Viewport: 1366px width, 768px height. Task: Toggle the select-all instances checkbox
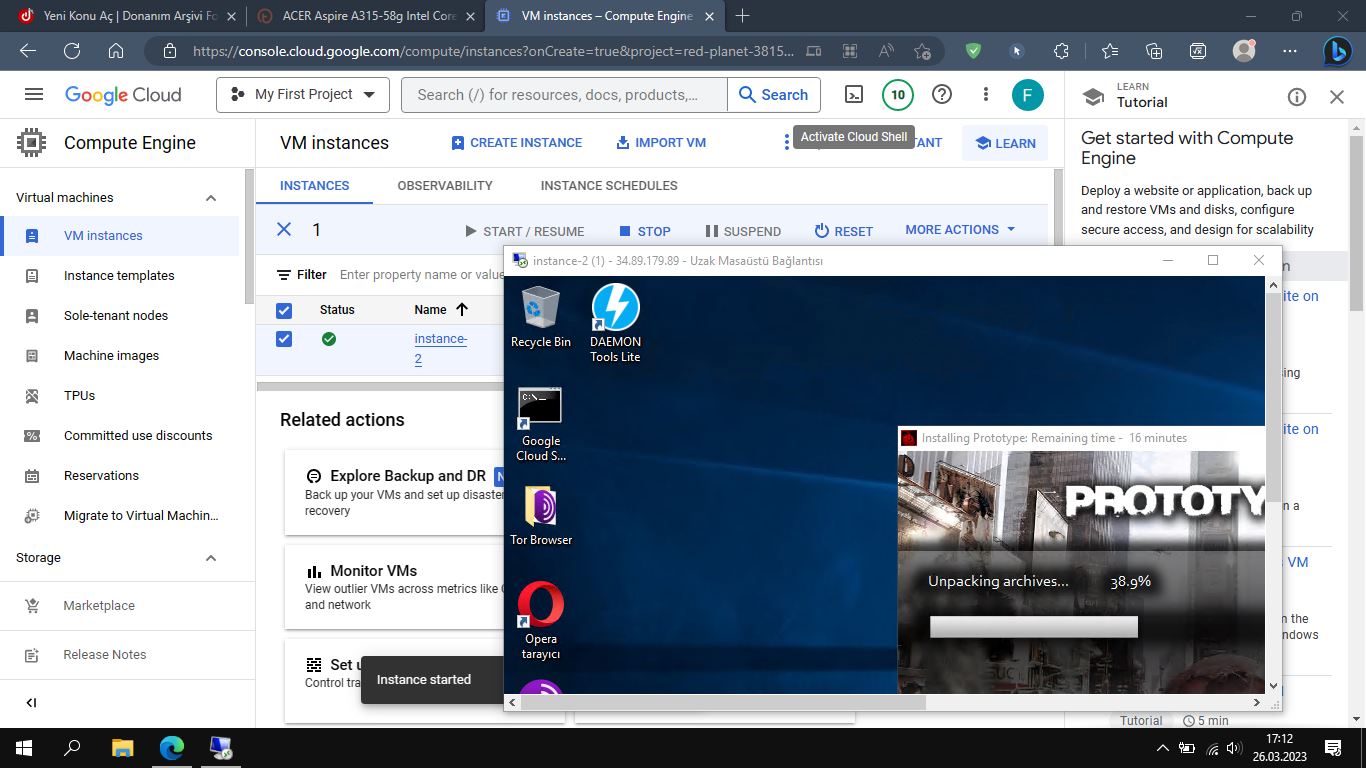pyautogui.click(x=284, y=310)
